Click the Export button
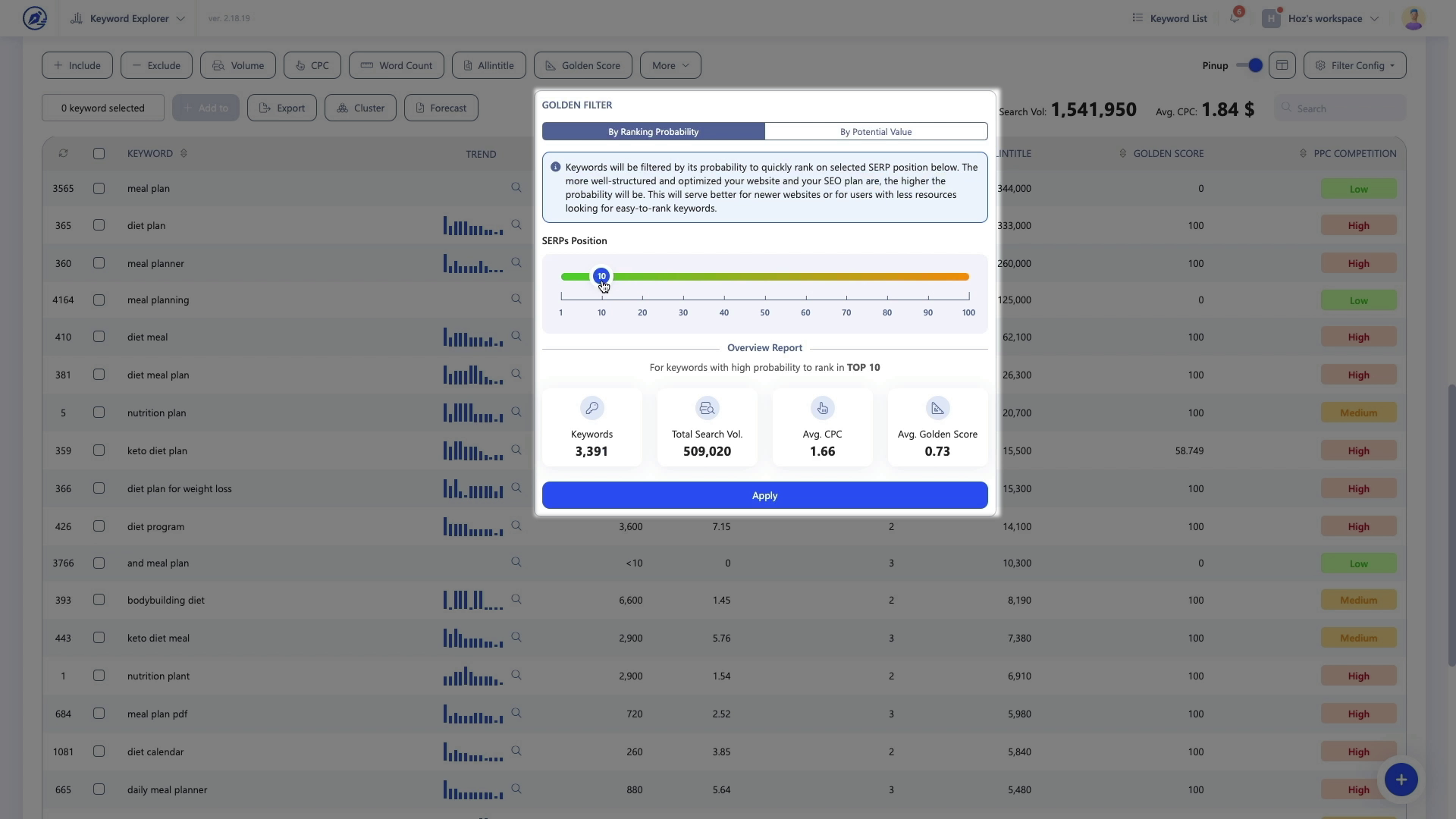Image resolution: width=1456 pixels, height=819 pixels. click(282, 108)
